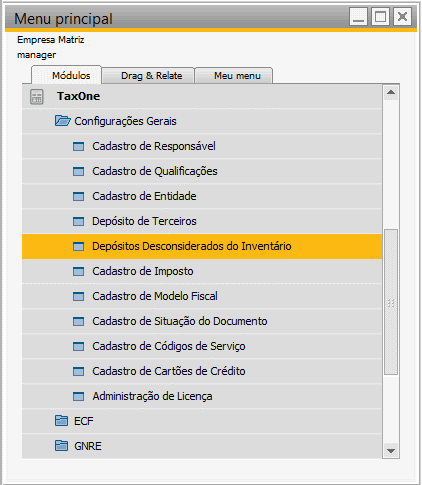This screenshot has width=422, height=485.
Task: Collapse the Configurações Gerais open folder
Action: click(62, 121)
